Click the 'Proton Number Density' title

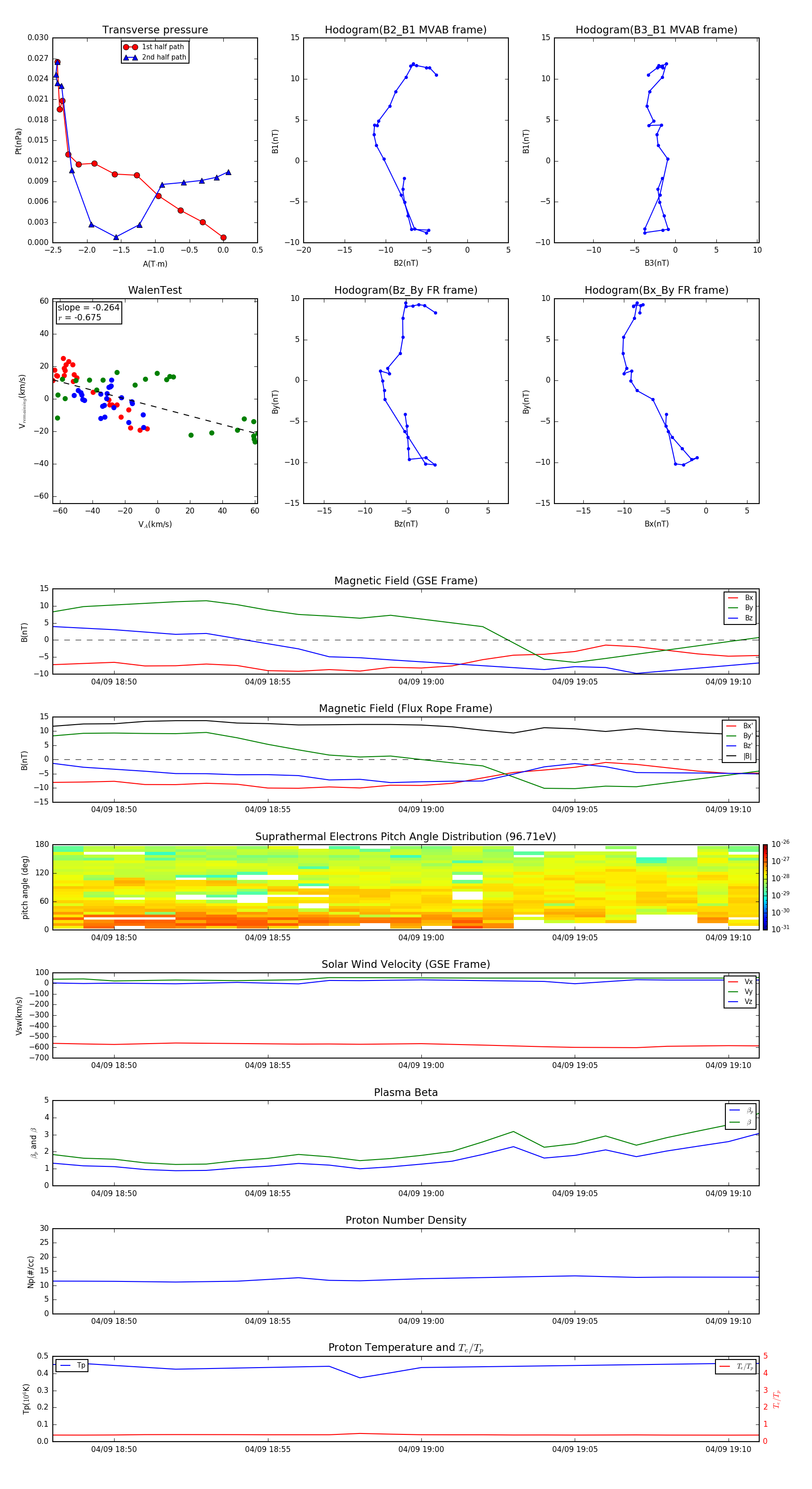[406, 1220]
